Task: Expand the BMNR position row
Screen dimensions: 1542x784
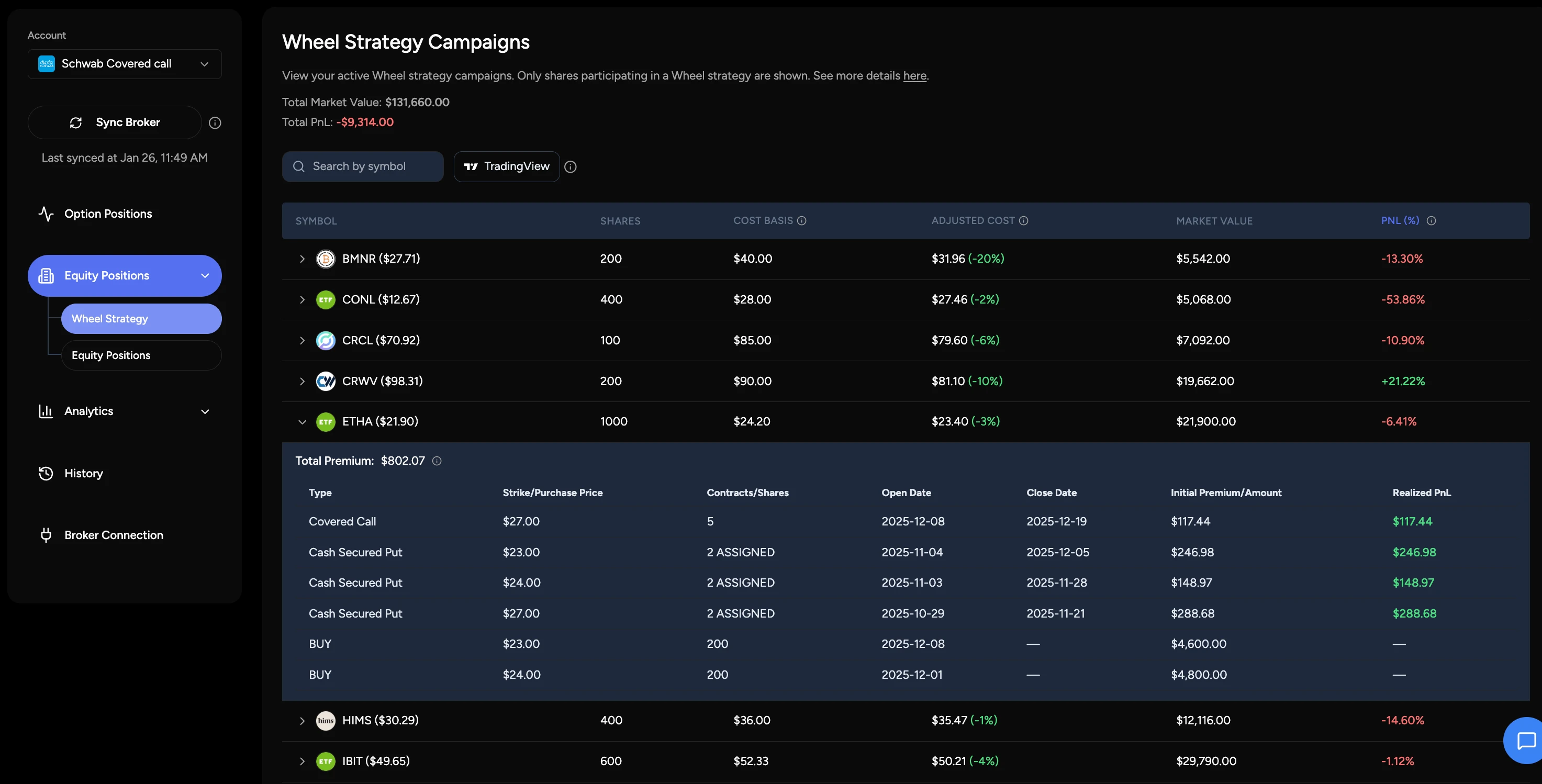Action: [x=303, y=259]
